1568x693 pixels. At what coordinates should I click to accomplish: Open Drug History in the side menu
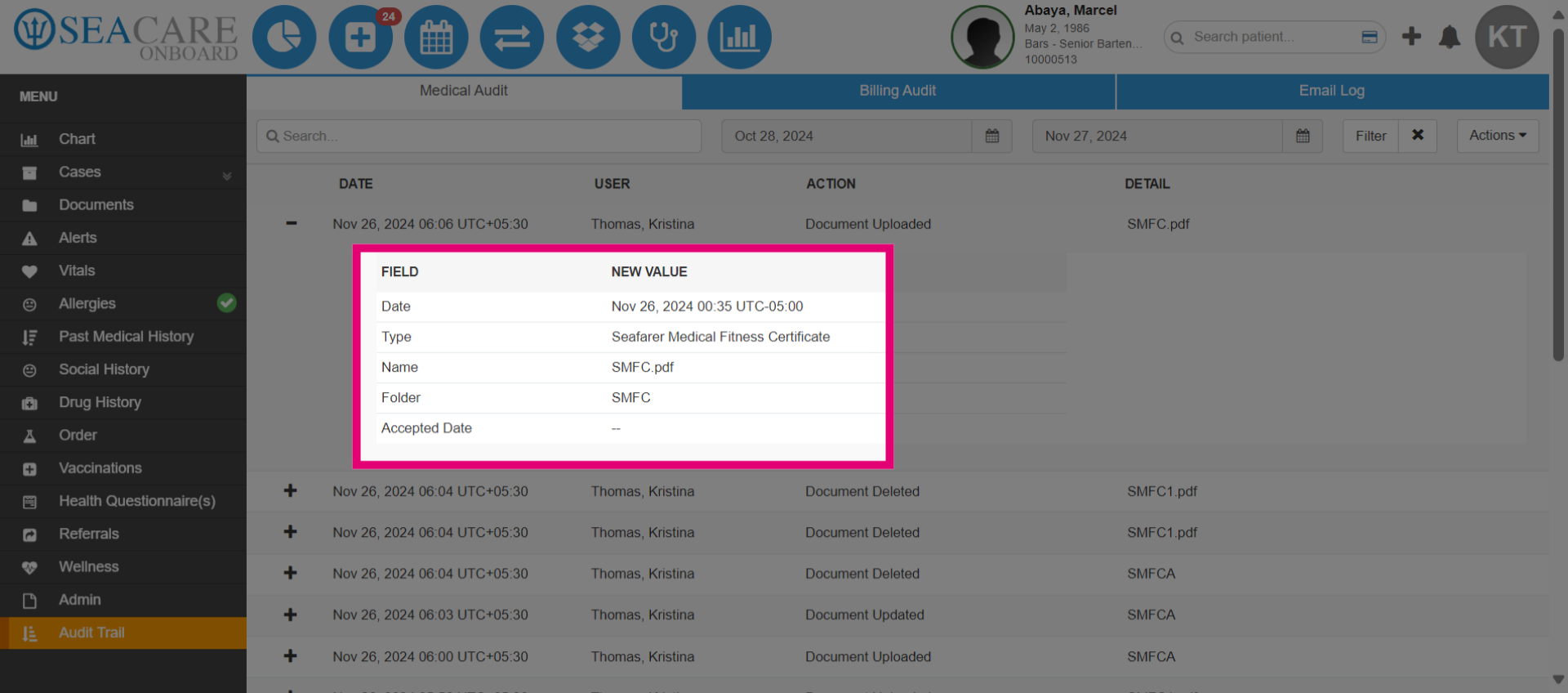(123, 402)
